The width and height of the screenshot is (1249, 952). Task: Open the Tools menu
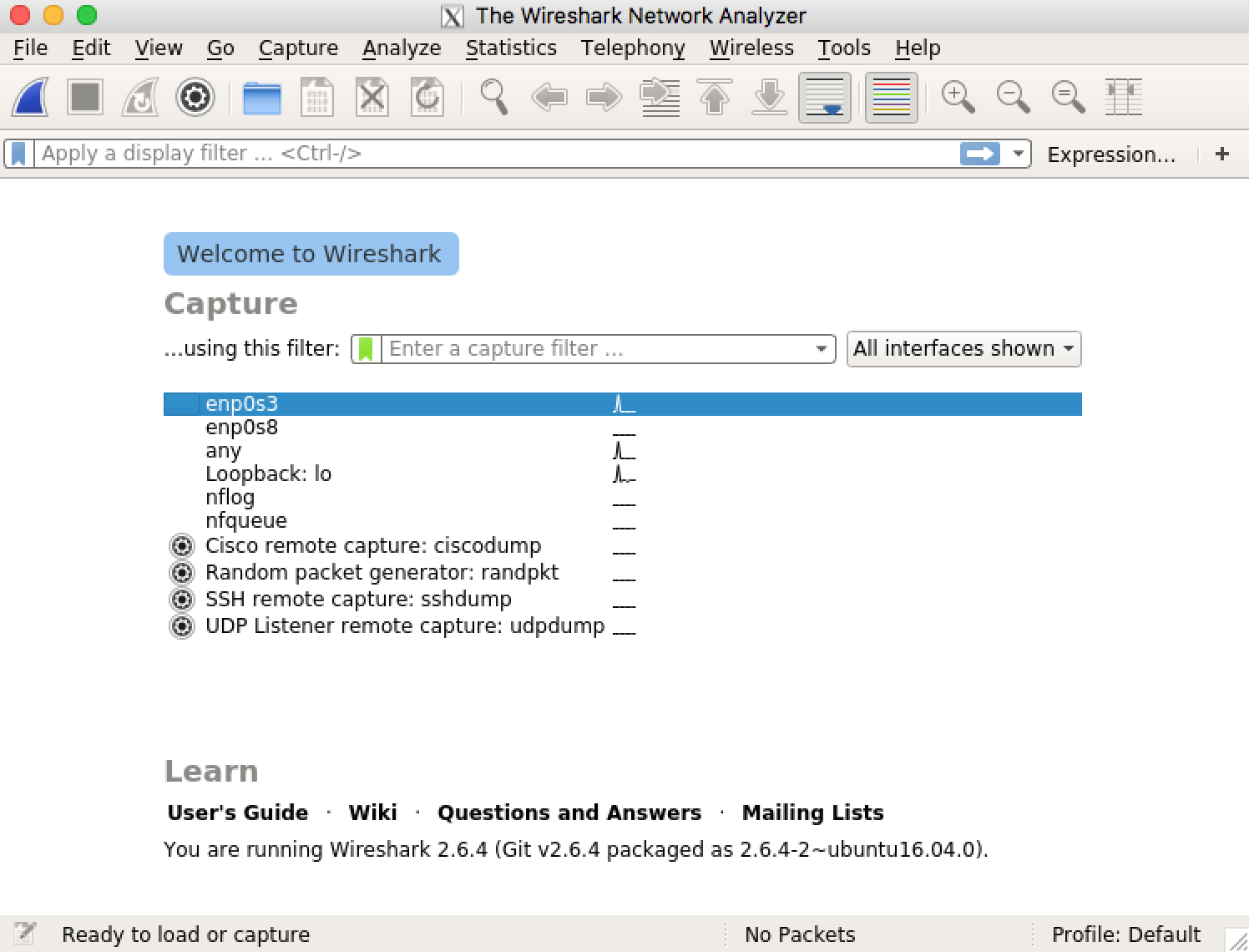click(844, 48)
